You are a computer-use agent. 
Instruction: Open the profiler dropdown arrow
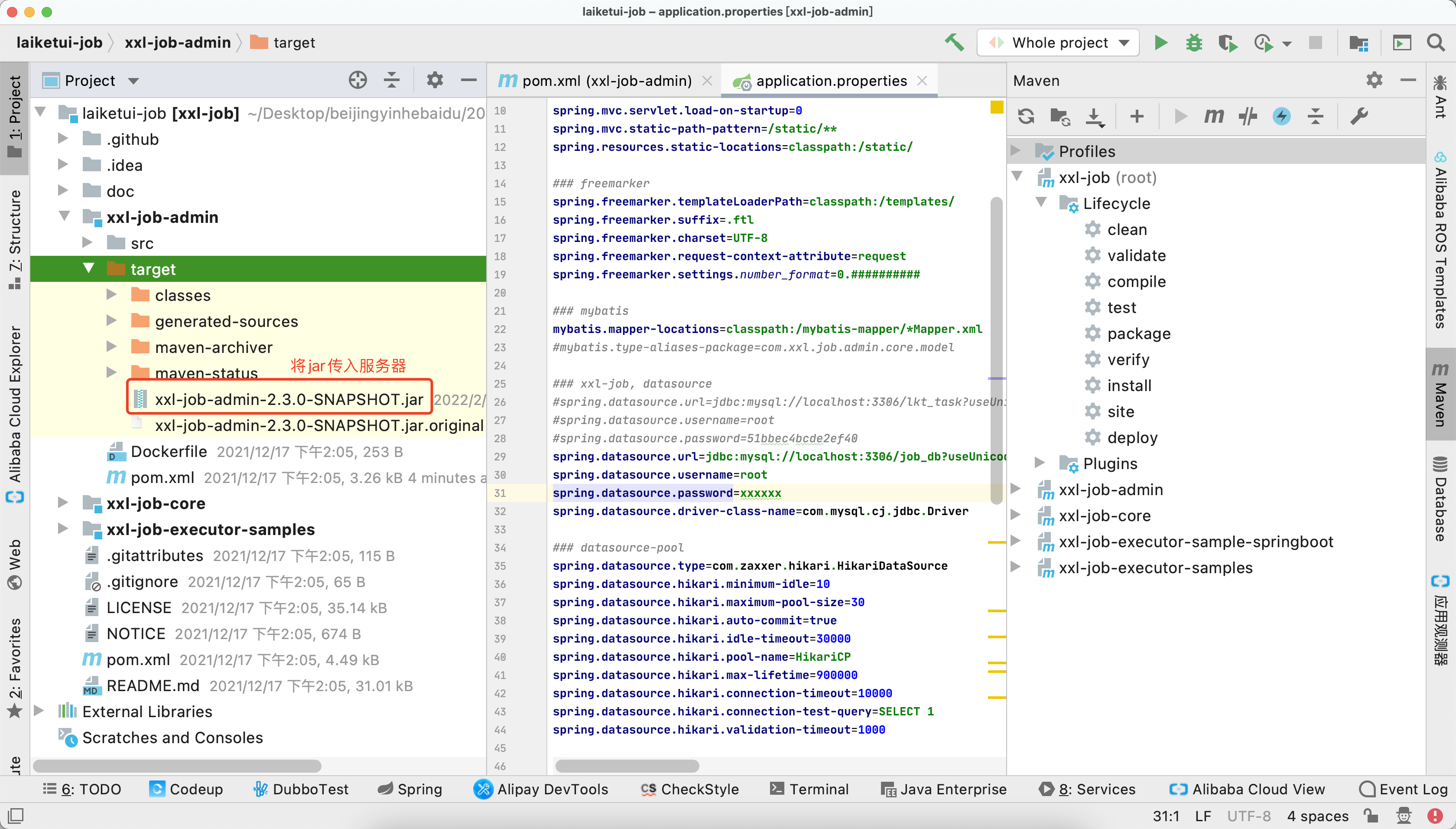coord(1287,43)
